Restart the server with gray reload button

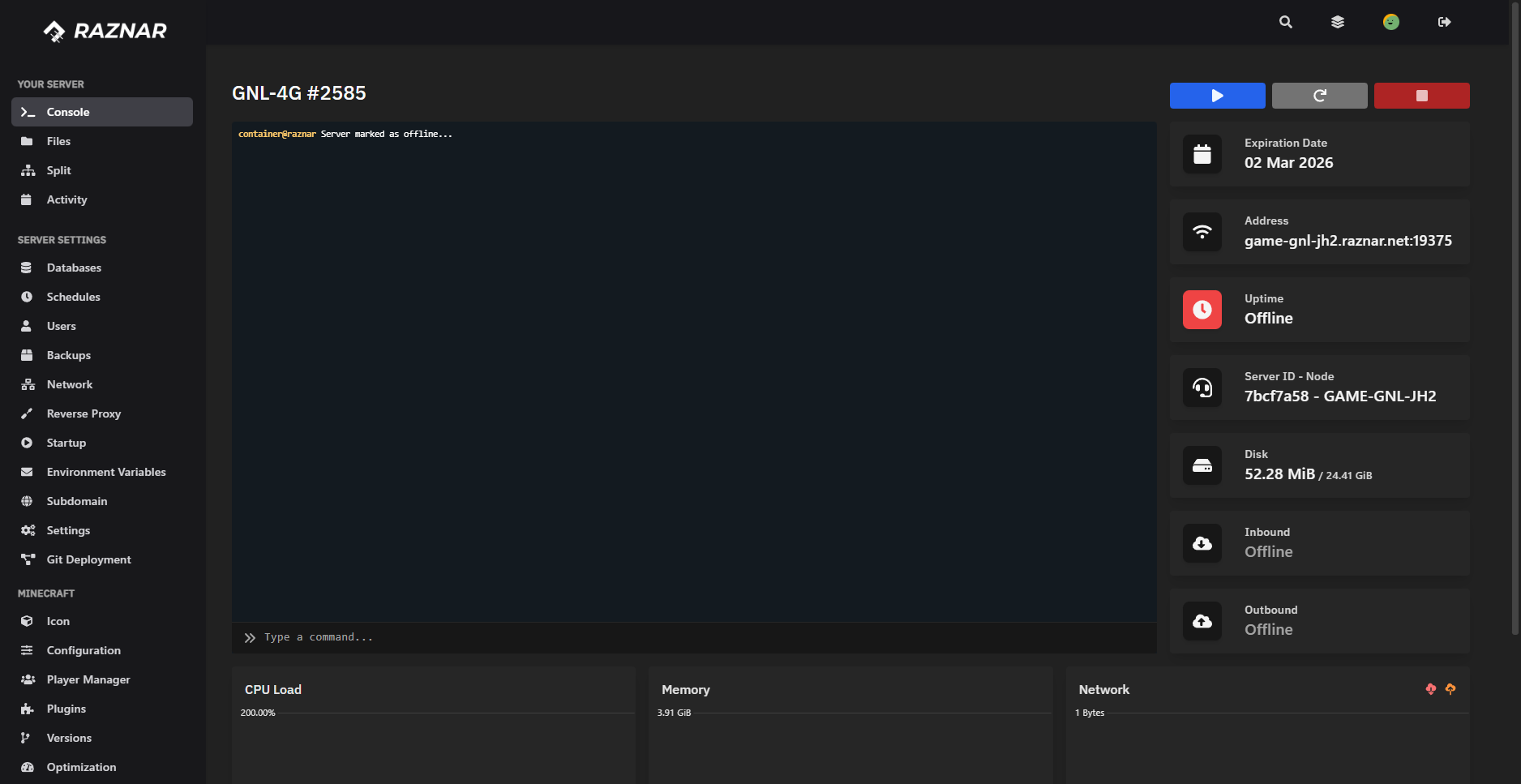(x=1319, y=96)
